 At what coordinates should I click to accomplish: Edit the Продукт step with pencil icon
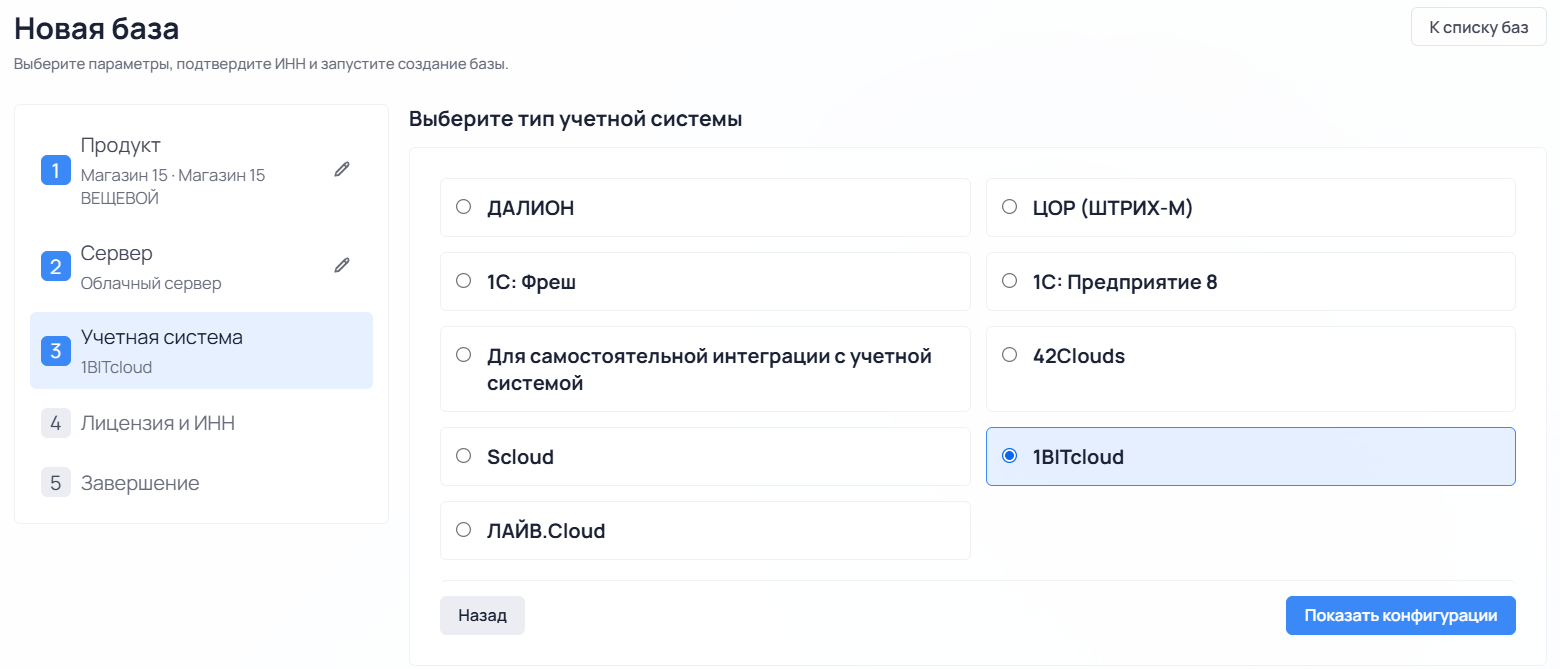tap(342, 170)
